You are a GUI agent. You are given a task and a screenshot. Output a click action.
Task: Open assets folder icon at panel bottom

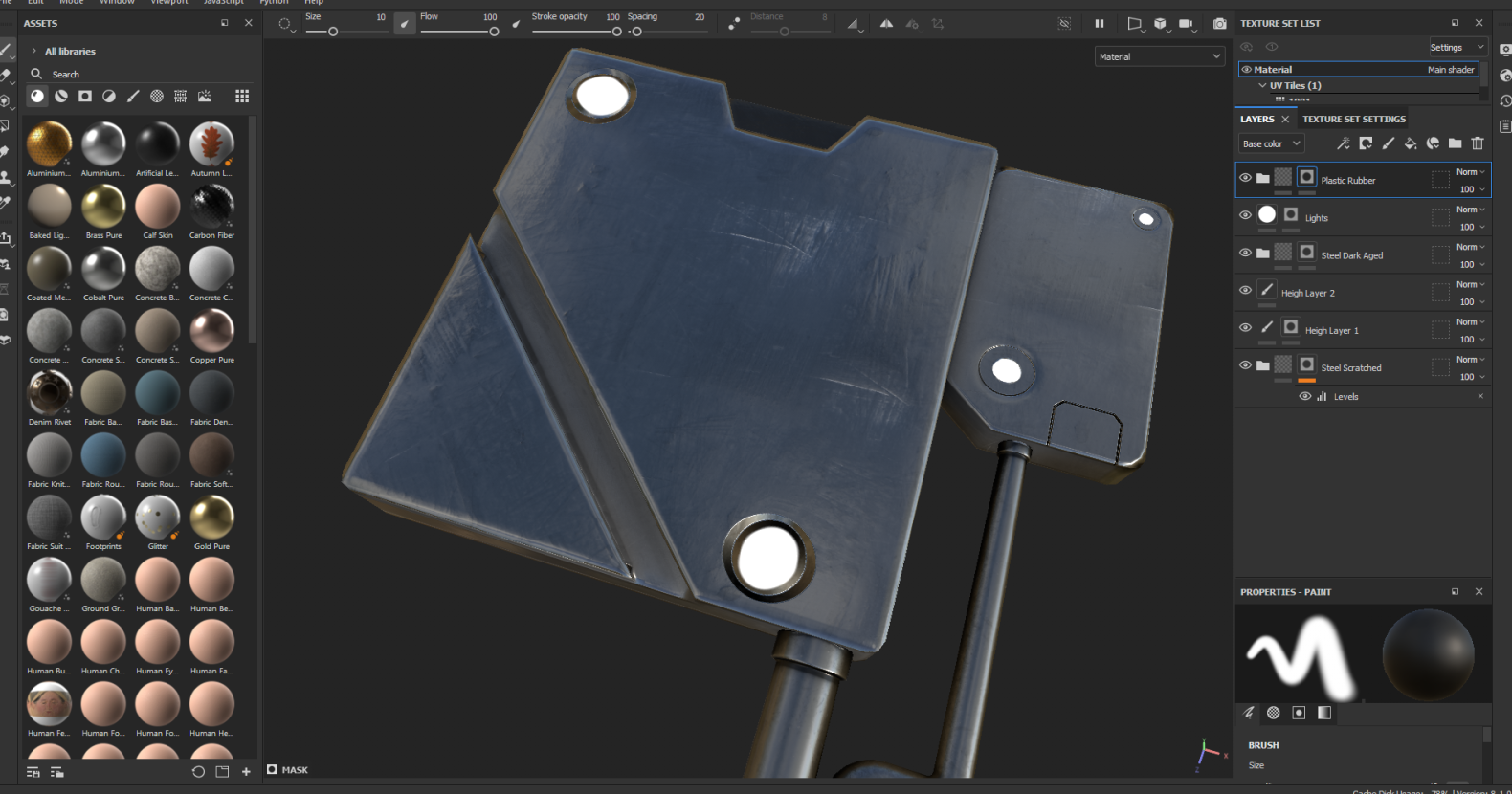(x=222, y=772)
